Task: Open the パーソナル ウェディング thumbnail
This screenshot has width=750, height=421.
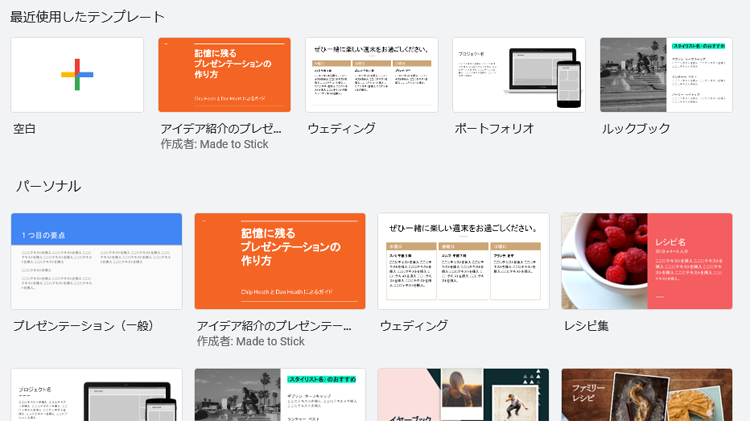Action: point(463,261)
